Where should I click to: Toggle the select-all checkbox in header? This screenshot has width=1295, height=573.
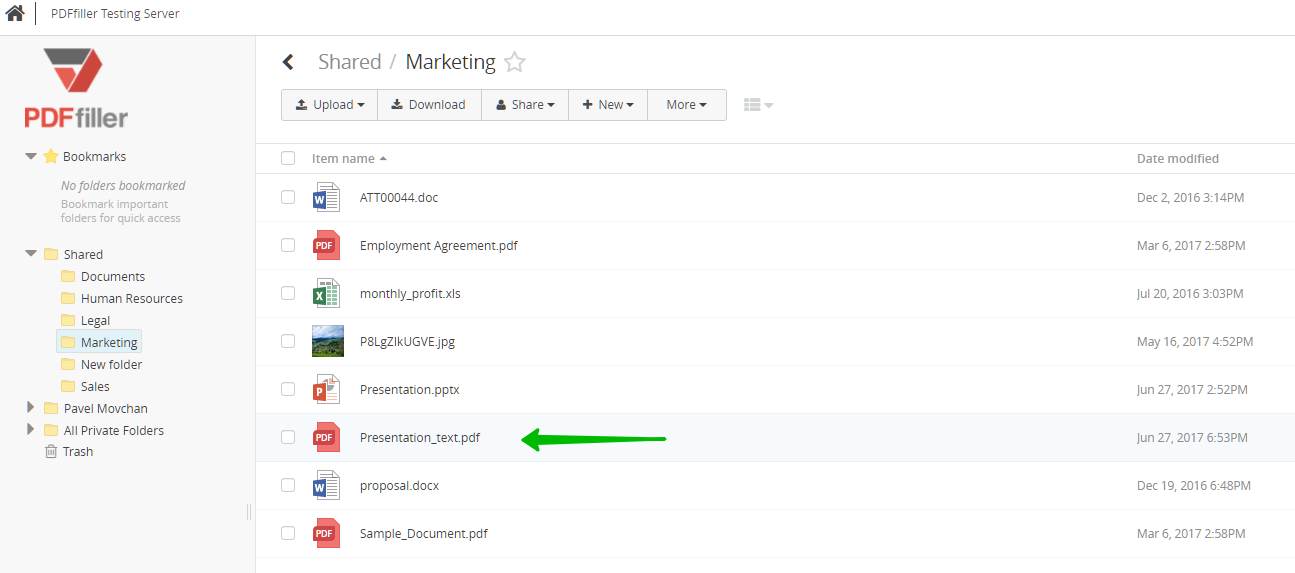click(x=288, y=158)
